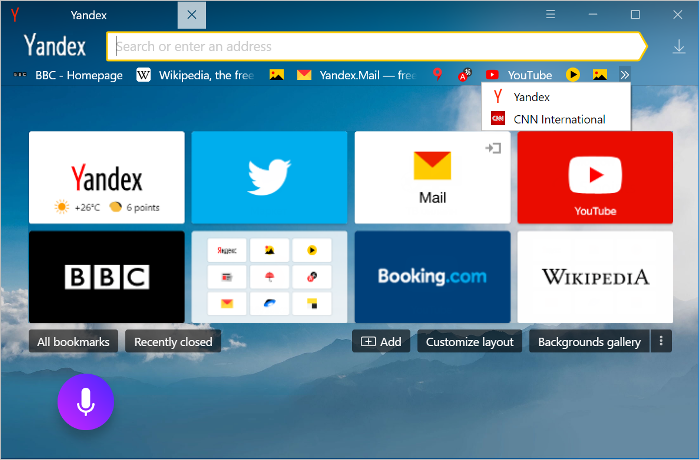Click the blue disk icon in folder tile
700x460 pixels.
(x=269, y=304)
